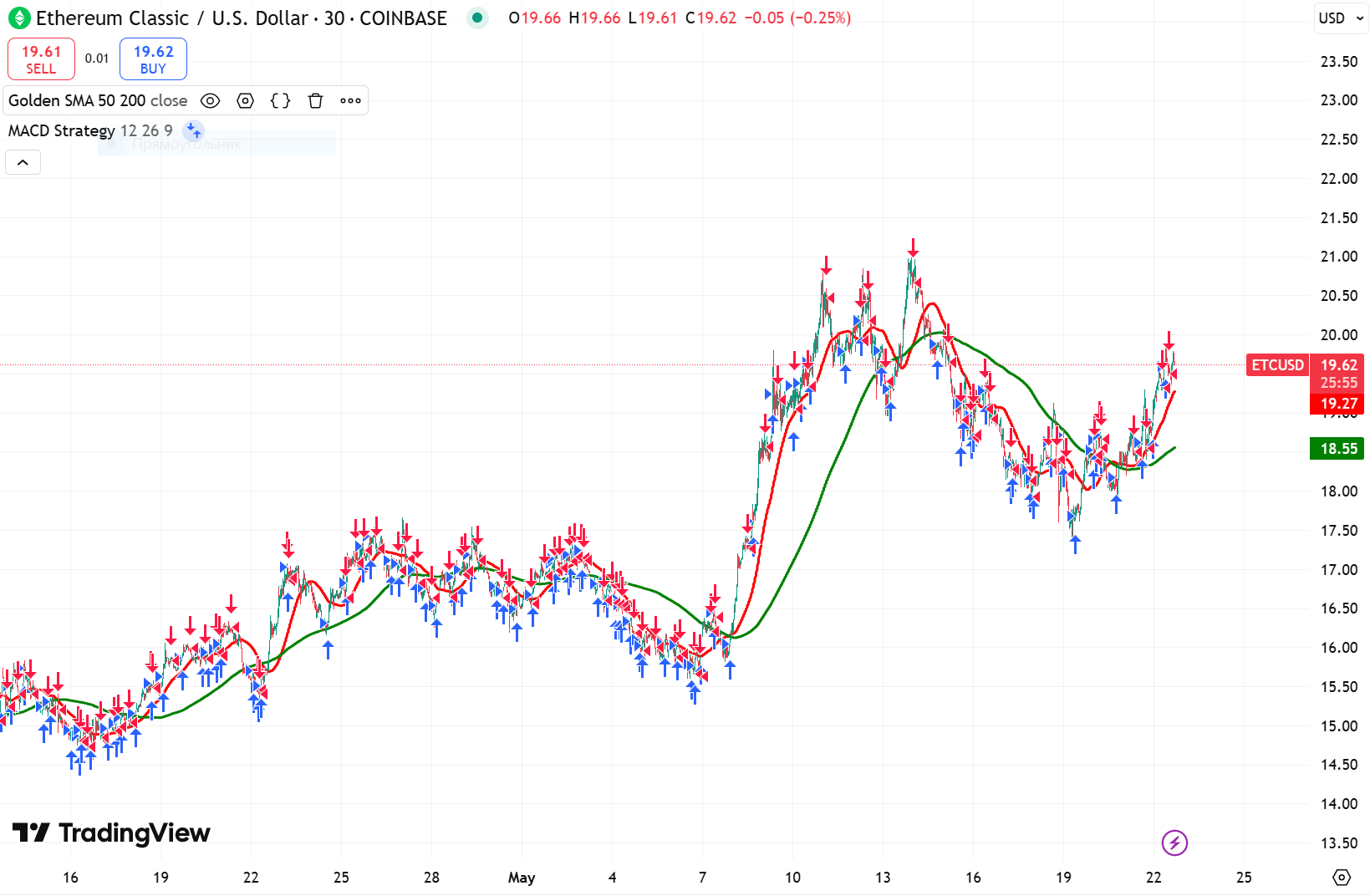Select the Golden SMA 50 200 close label
Screen dimensions: 1370x896
pyautogui.click(x=98, y=101)
